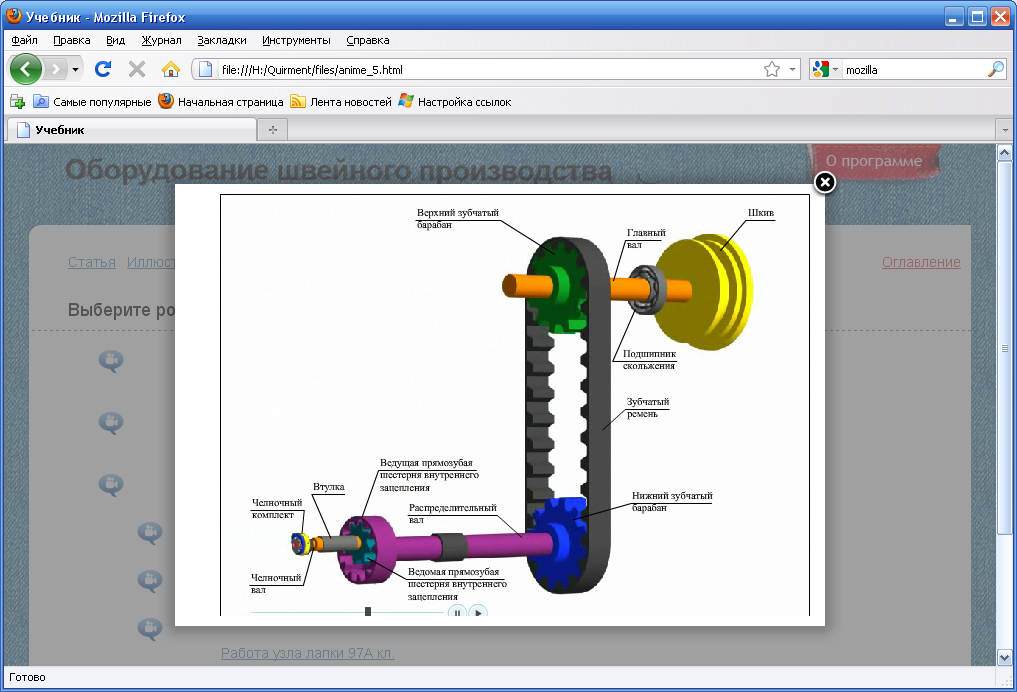Open the Журнал menu
Screen dimensions: 1017x692
click(162, 40)
